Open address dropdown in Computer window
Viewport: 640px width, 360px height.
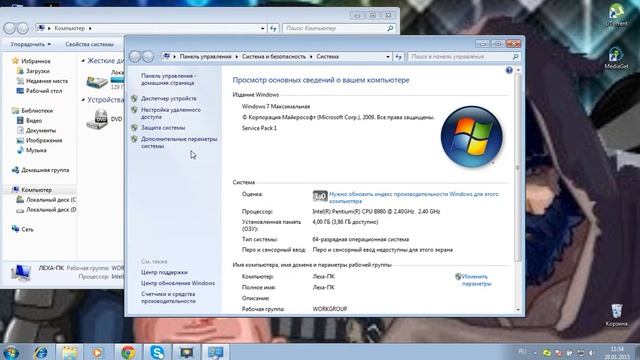tap(262, 28)
